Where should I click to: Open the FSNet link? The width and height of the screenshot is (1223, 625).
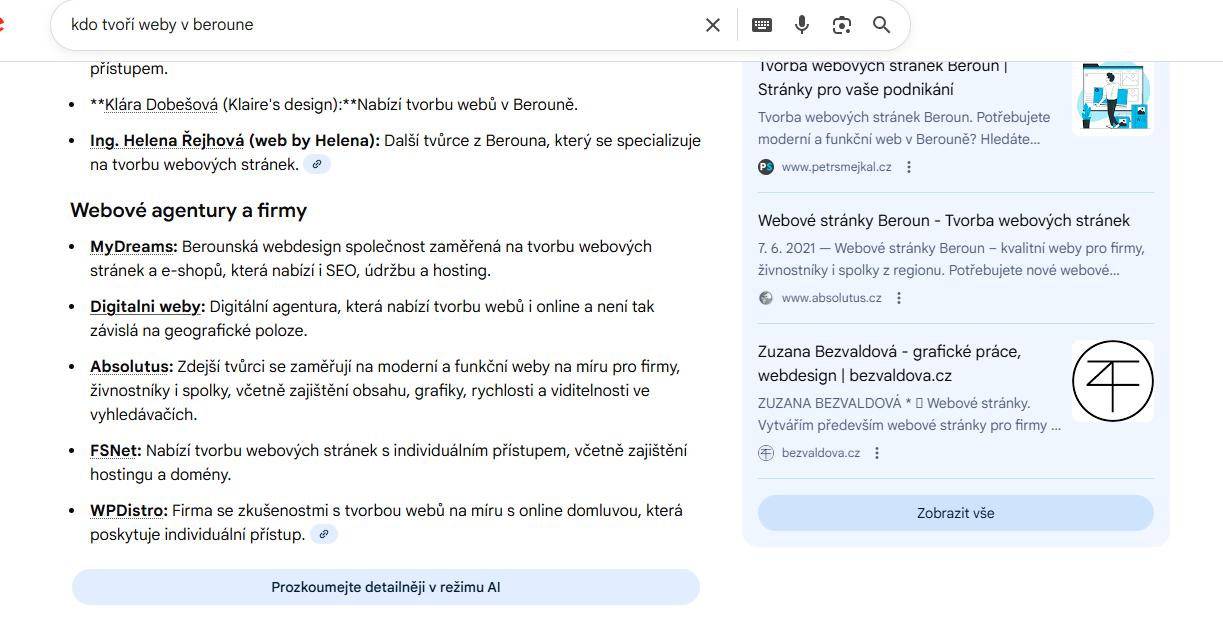[x=115, y=451]
